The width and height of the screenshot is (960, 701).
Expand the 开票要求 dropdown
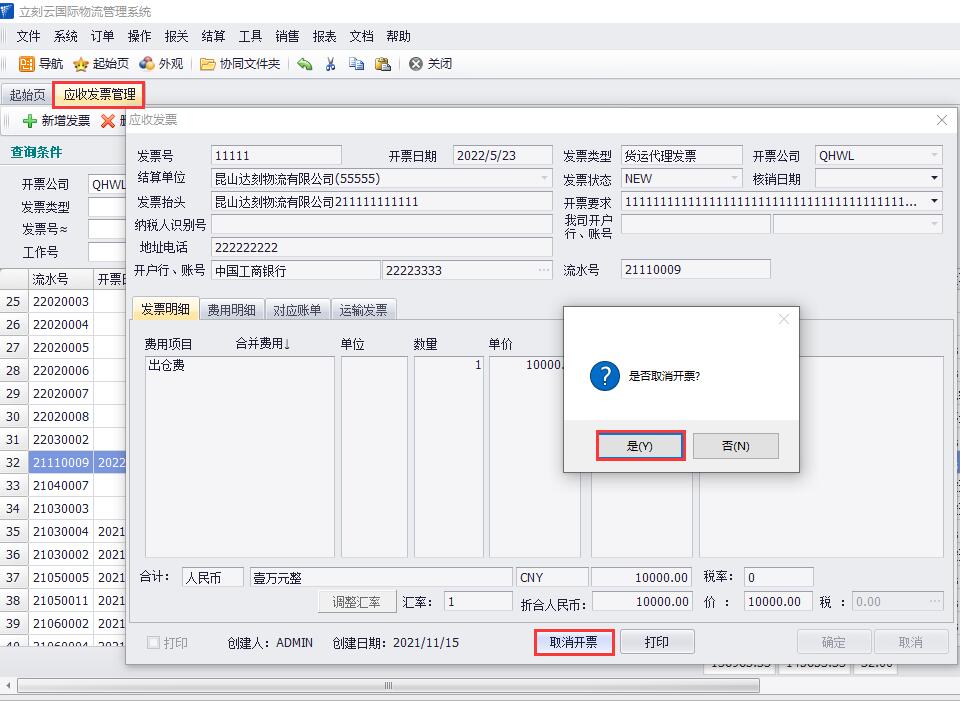coord(934,202)
